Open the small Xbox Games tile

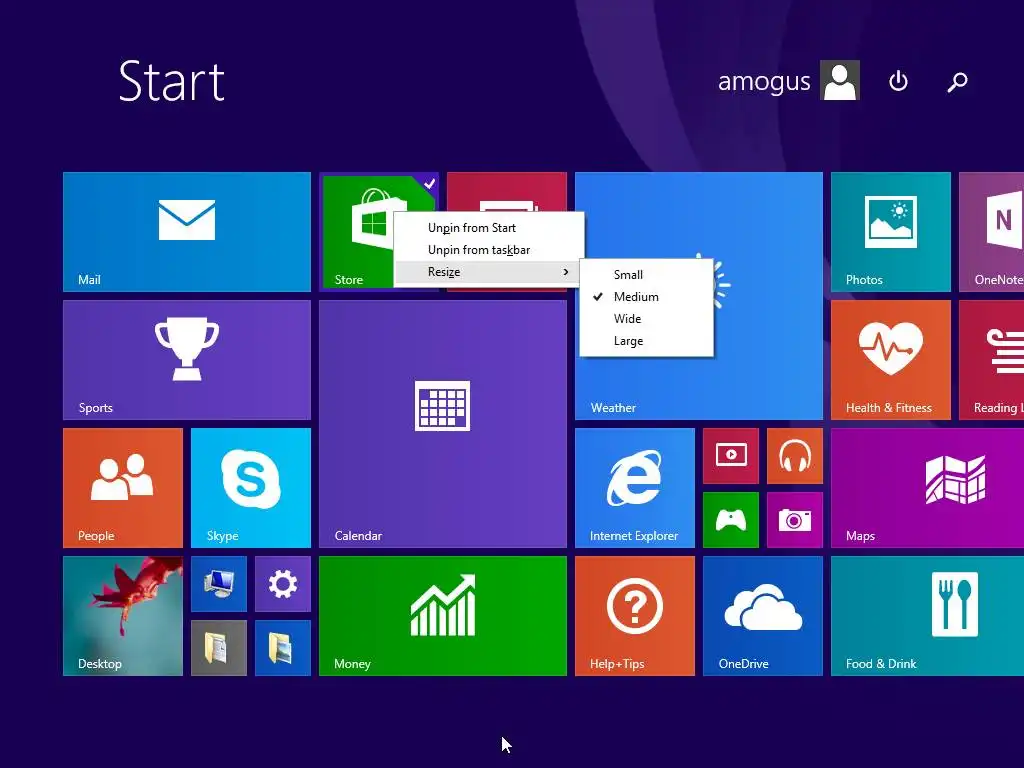click(x=731, y=520)
